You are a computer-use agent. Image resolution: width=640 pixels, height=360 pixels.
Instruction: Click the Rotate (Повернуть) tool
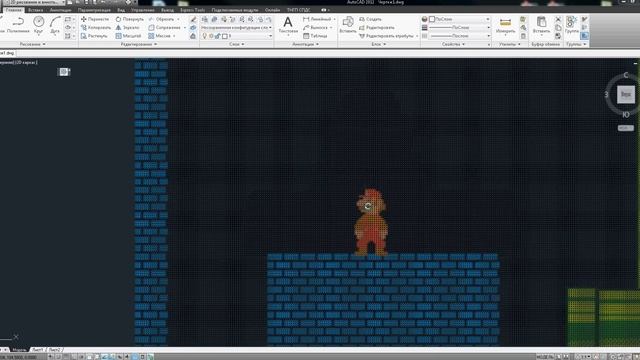(129, 19)
